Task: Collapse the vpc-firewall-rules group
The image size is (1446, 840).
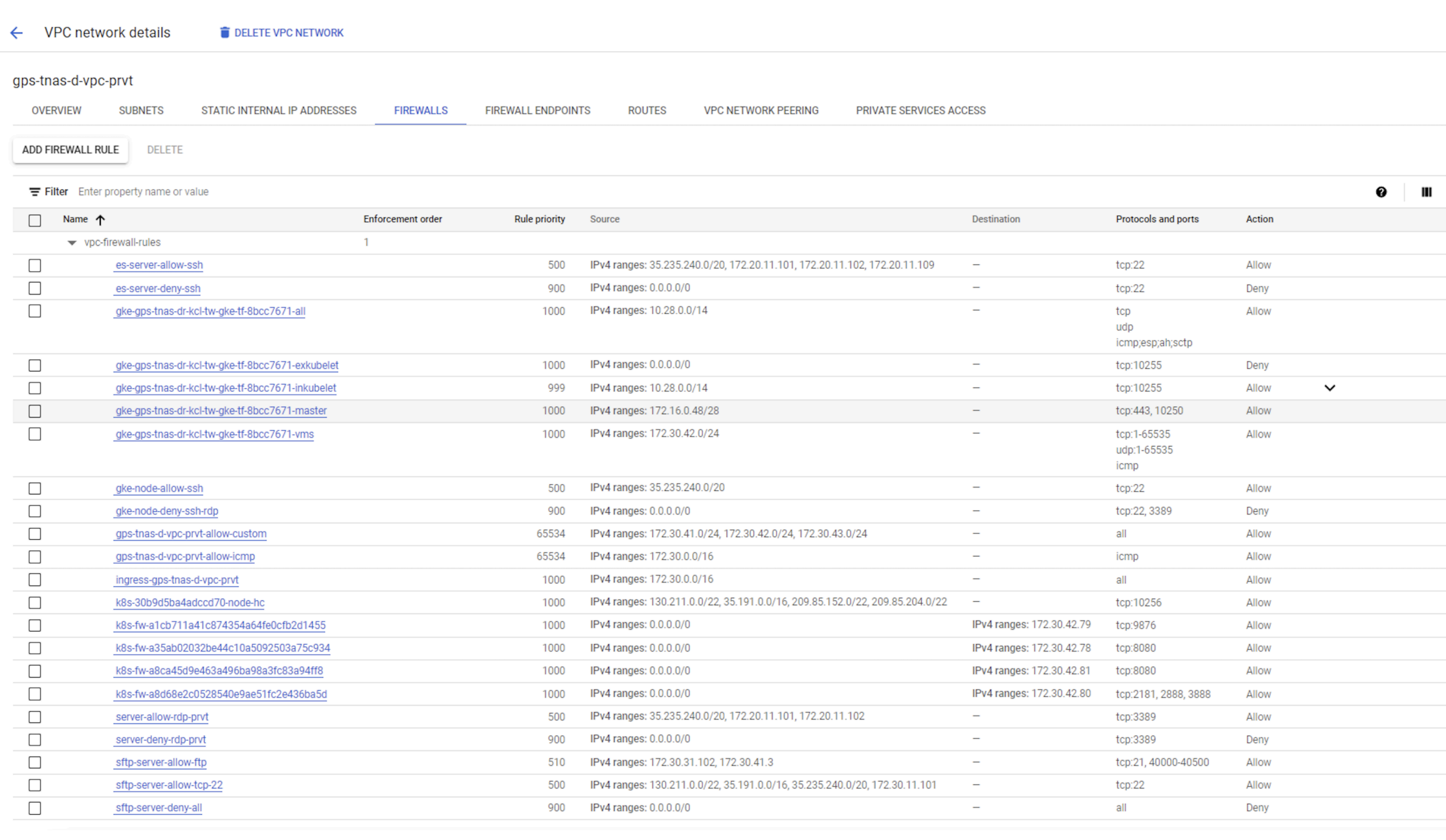Action: (72, 243)
